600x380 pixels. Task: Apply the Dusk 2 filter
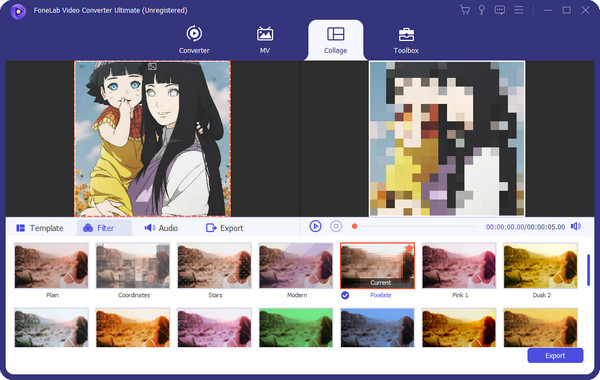[x=540, y=265]
